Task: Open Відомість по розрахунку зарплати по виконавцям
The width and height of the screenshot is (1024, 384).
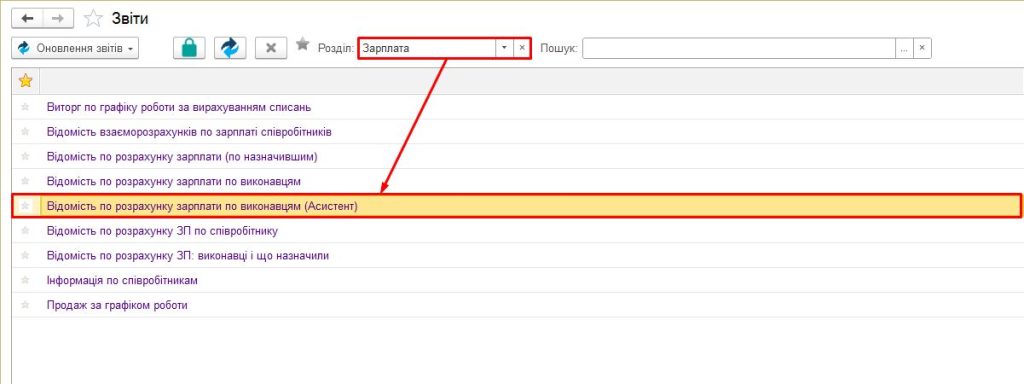Action: click(x=174, y=181)
